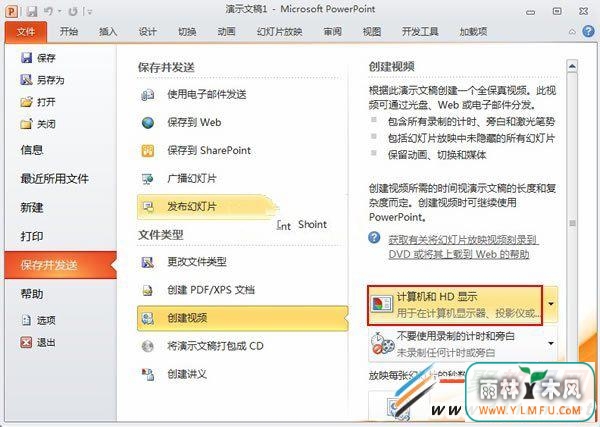Click the package to CD disc icon
The width and height of the screenshot is (600, 427).
(148, 346)
